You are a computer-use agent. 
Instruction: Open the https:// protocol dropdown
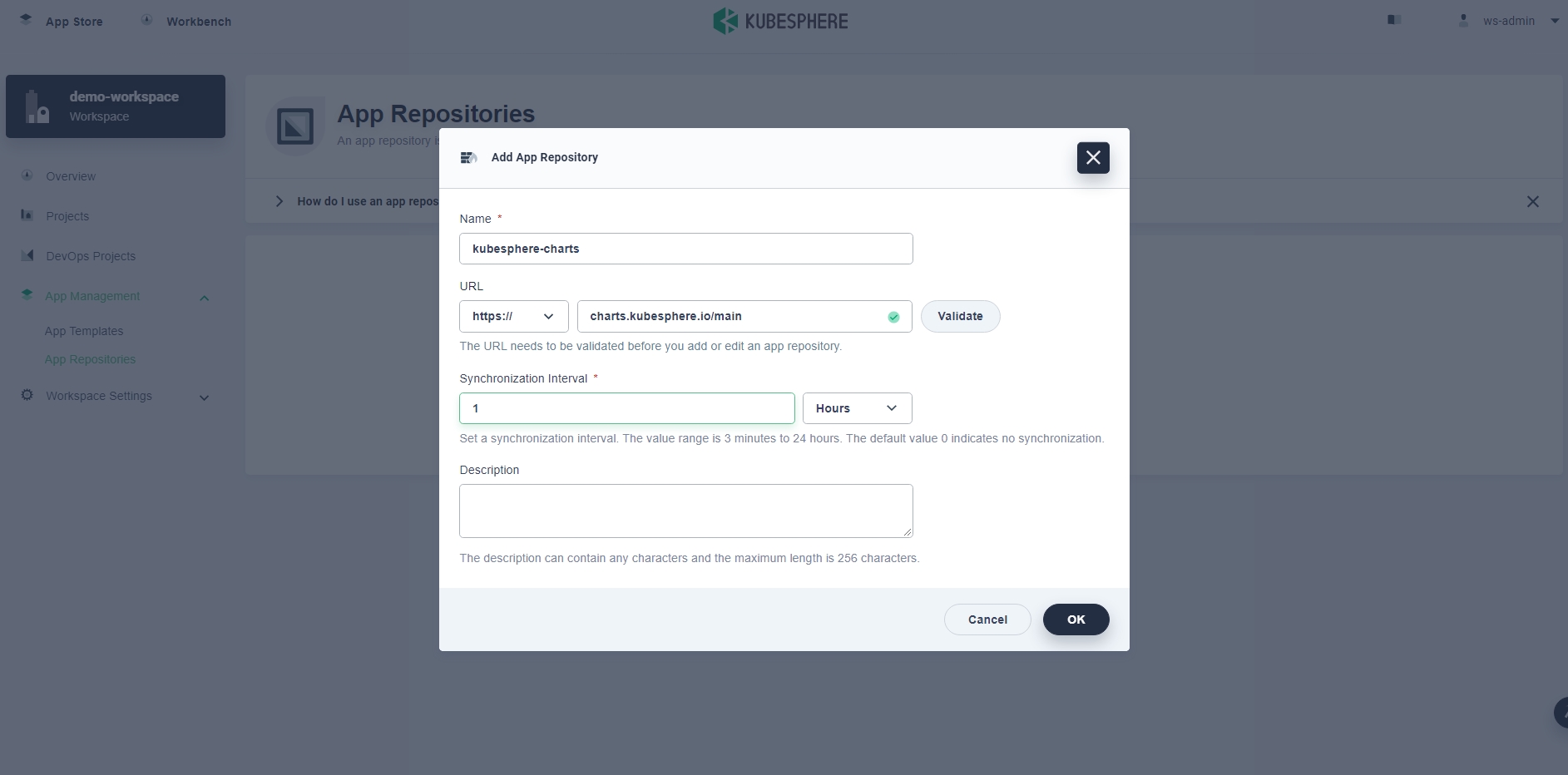(x=513, y=316)
